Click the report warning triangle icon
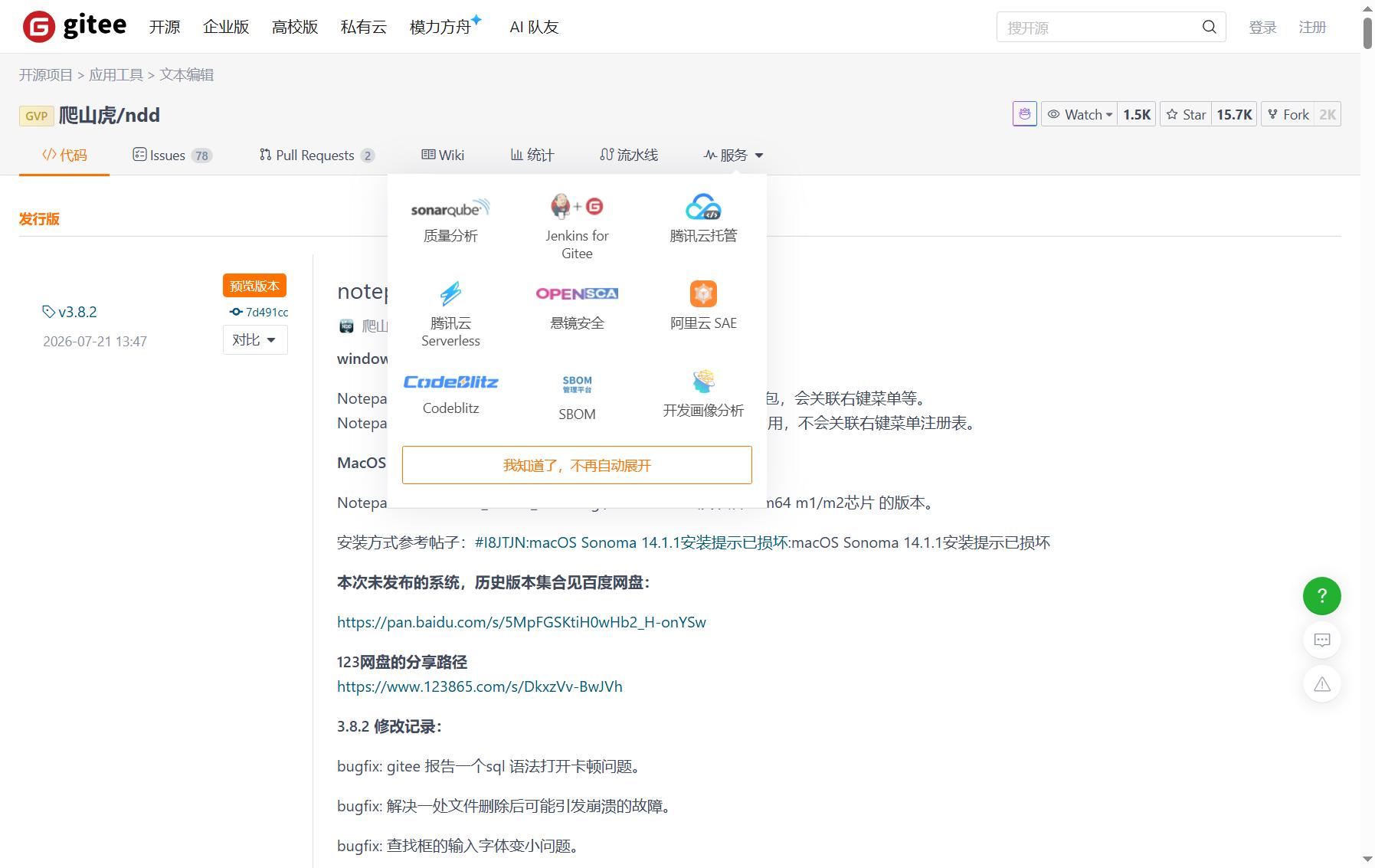Image resolution: width=1375 pixels, height=868 pixels. [1321, 684]
